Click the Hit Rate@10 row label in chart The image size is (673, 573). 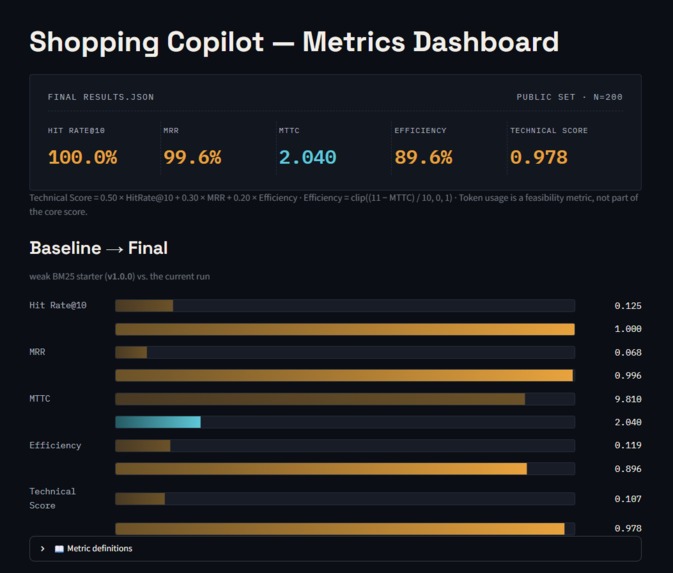tap(58, 305)
